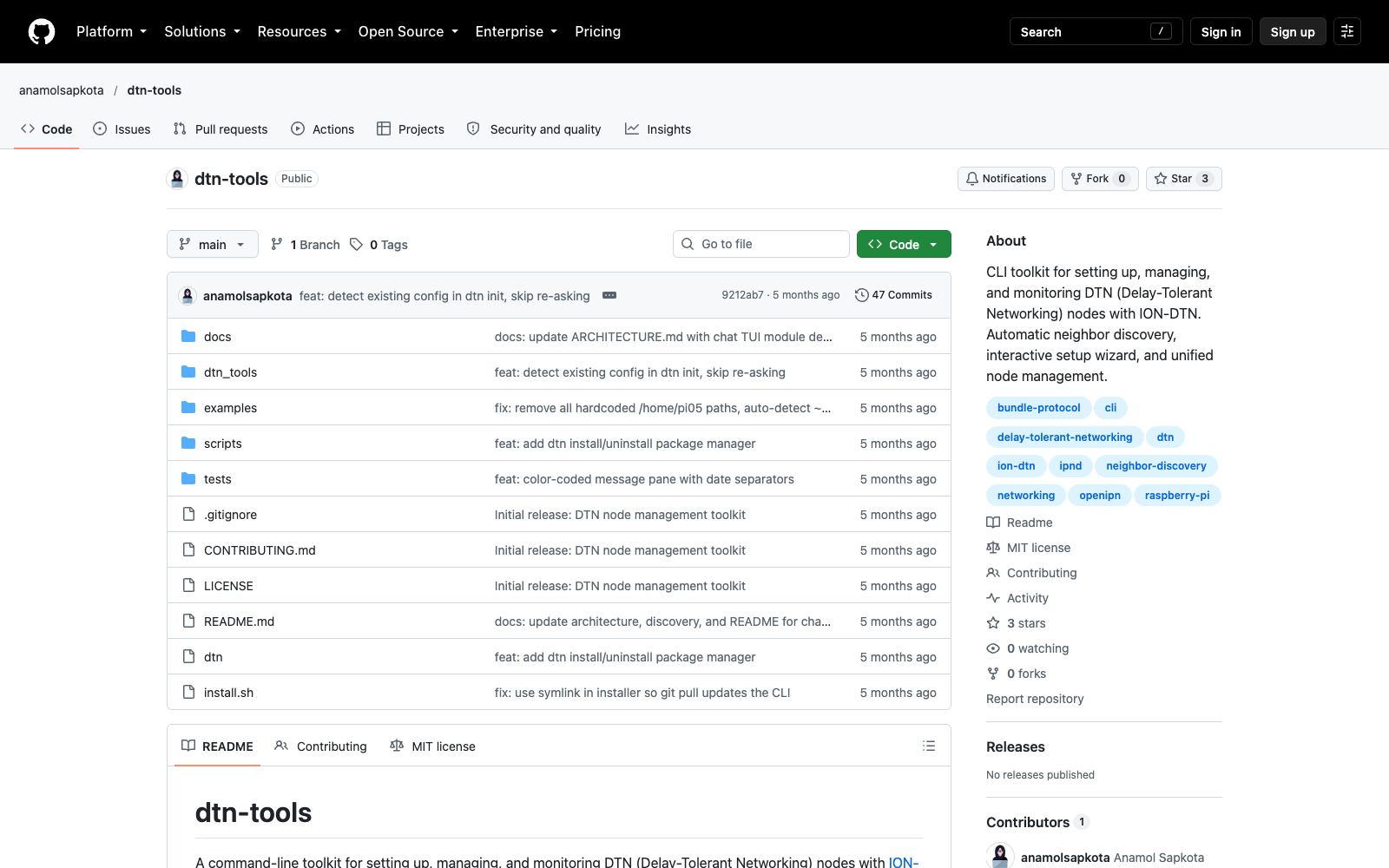This screenshot has height=868, width=1389.
Task: Open the README outline list icon
Action: pyautogui.click(x=929, y=746)
